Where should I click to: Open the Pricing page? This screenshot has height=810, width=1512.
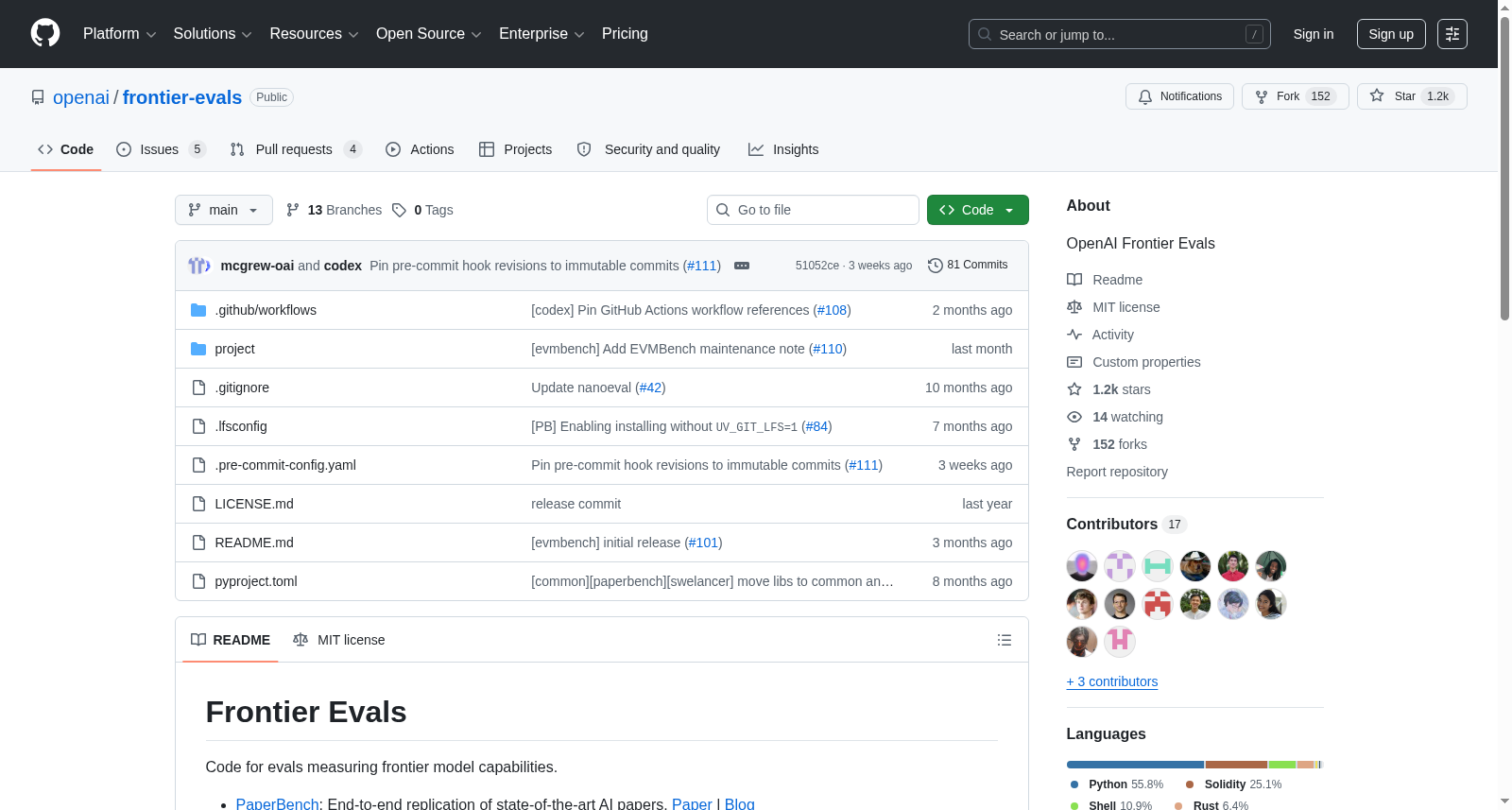(625, 34)
